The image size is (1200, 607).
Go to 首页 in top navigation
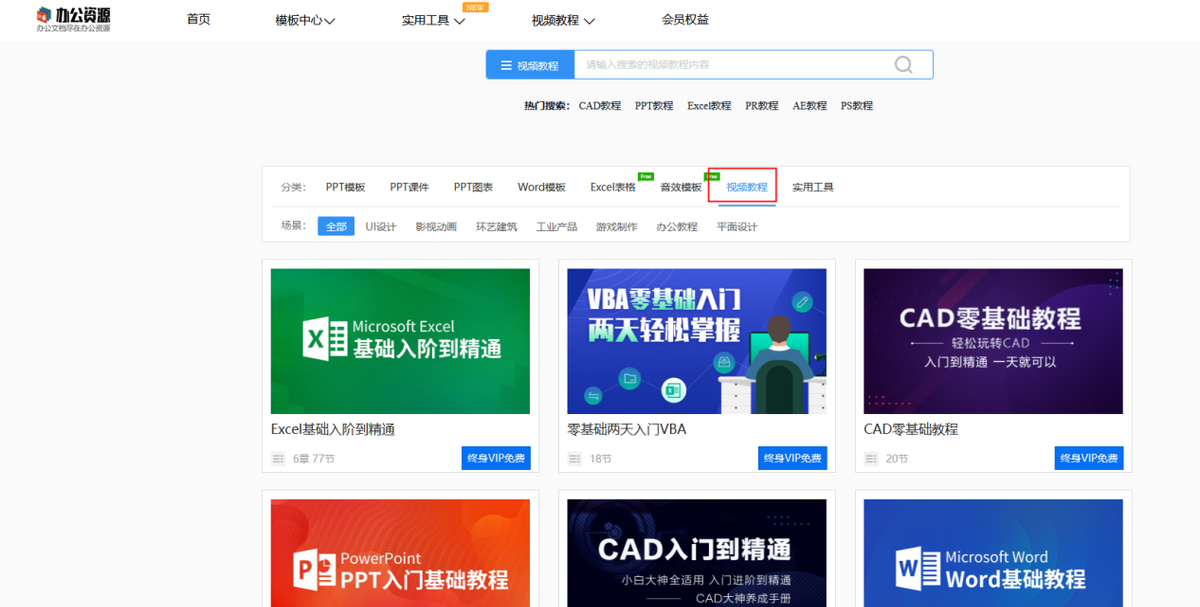coord(199,19)
